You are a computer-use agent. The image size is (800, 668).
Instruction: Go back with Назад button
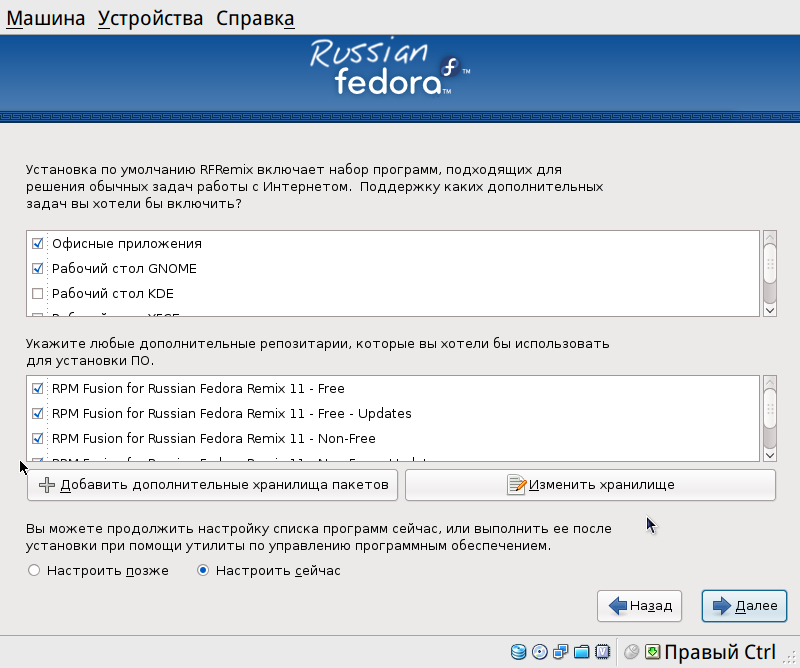click(639, 606)
